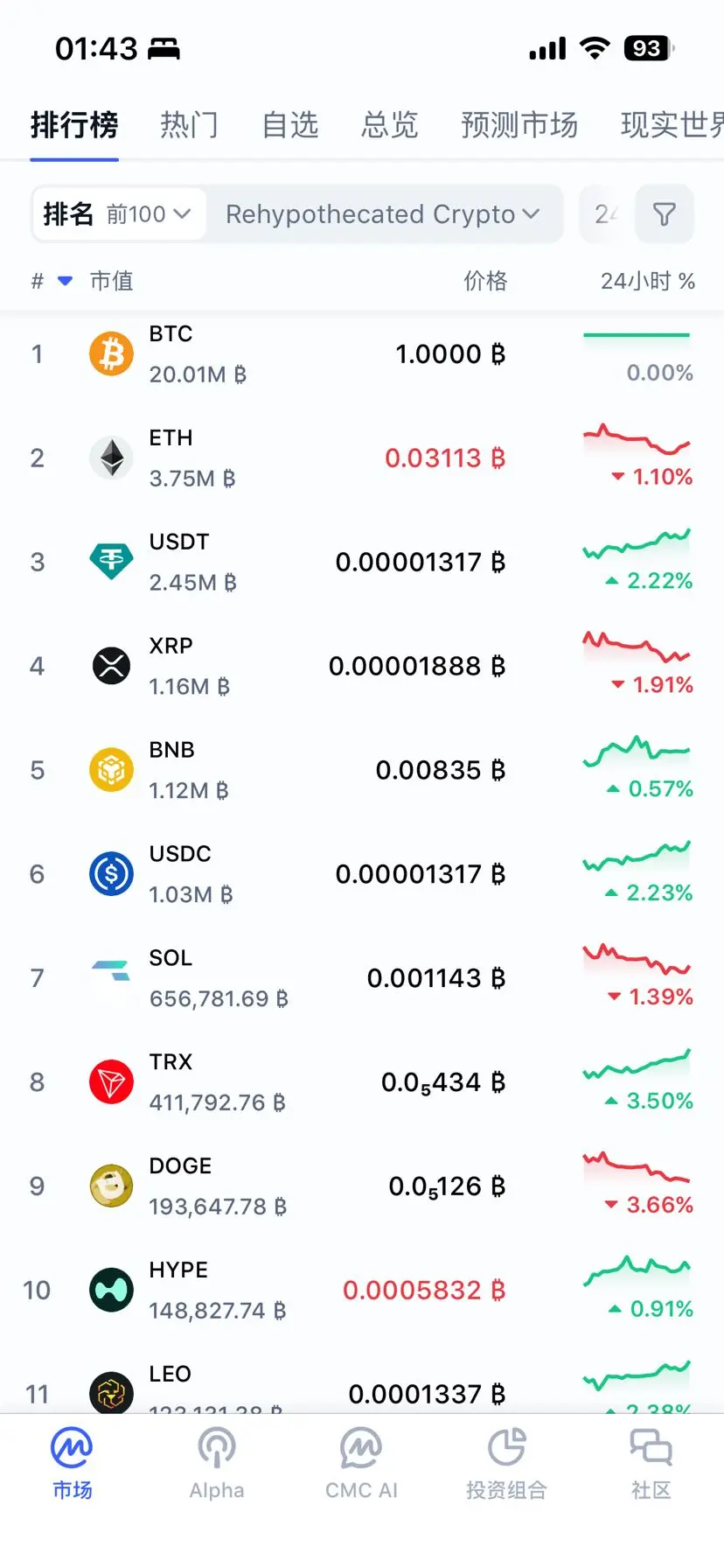
Task: Tap the Ethereum coin logo
Action: click(x=112, y=458)
